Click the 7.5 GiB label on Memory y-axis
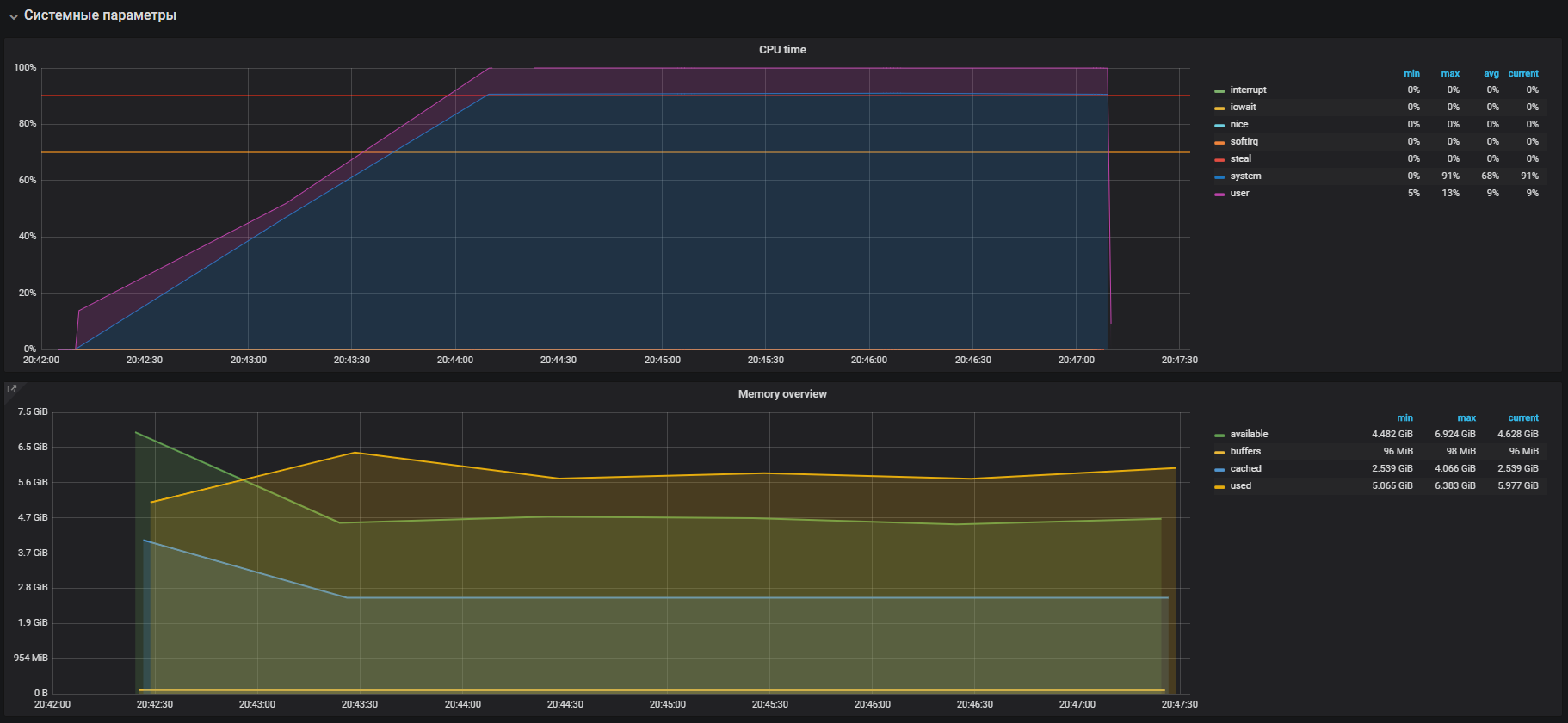Image resolution: width=1568 pixels, height=723 pixels. pyautogui.click(x=33, y=411)
